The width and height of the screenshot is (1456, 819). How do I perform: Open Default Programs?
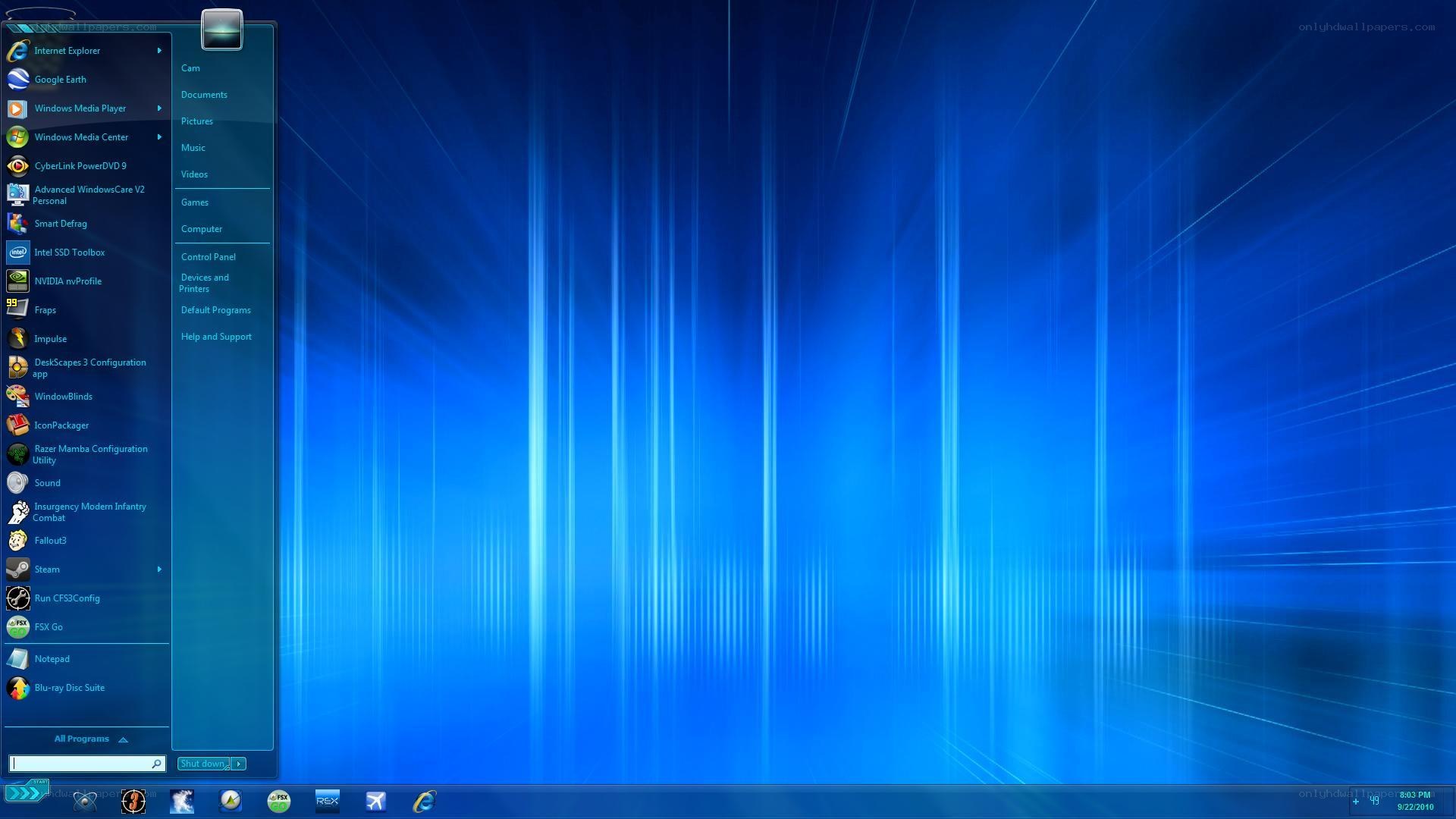216,310
